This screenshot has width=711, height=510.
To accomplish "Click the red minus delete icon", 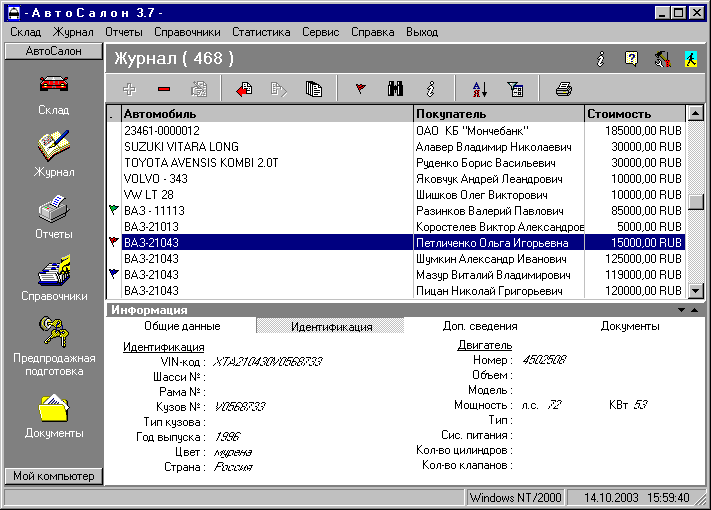I will [164, 89].
